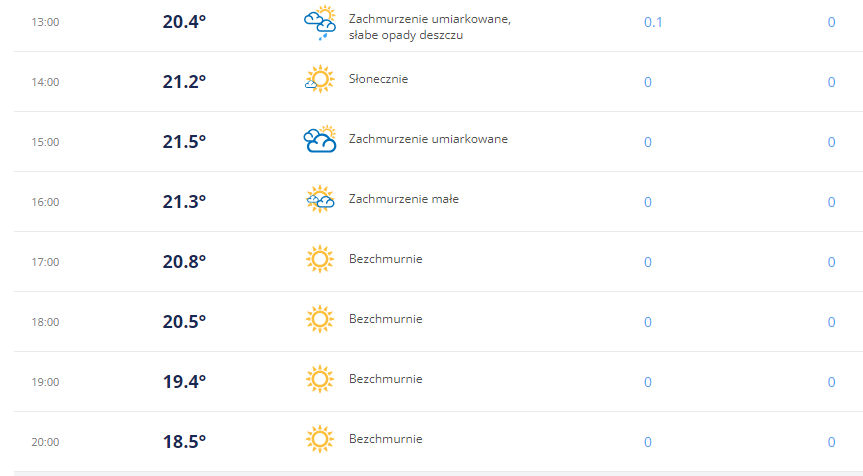Click the clear sun icon at 17:00
This screenshot has height=476, width=863.
tap(320, 259)
